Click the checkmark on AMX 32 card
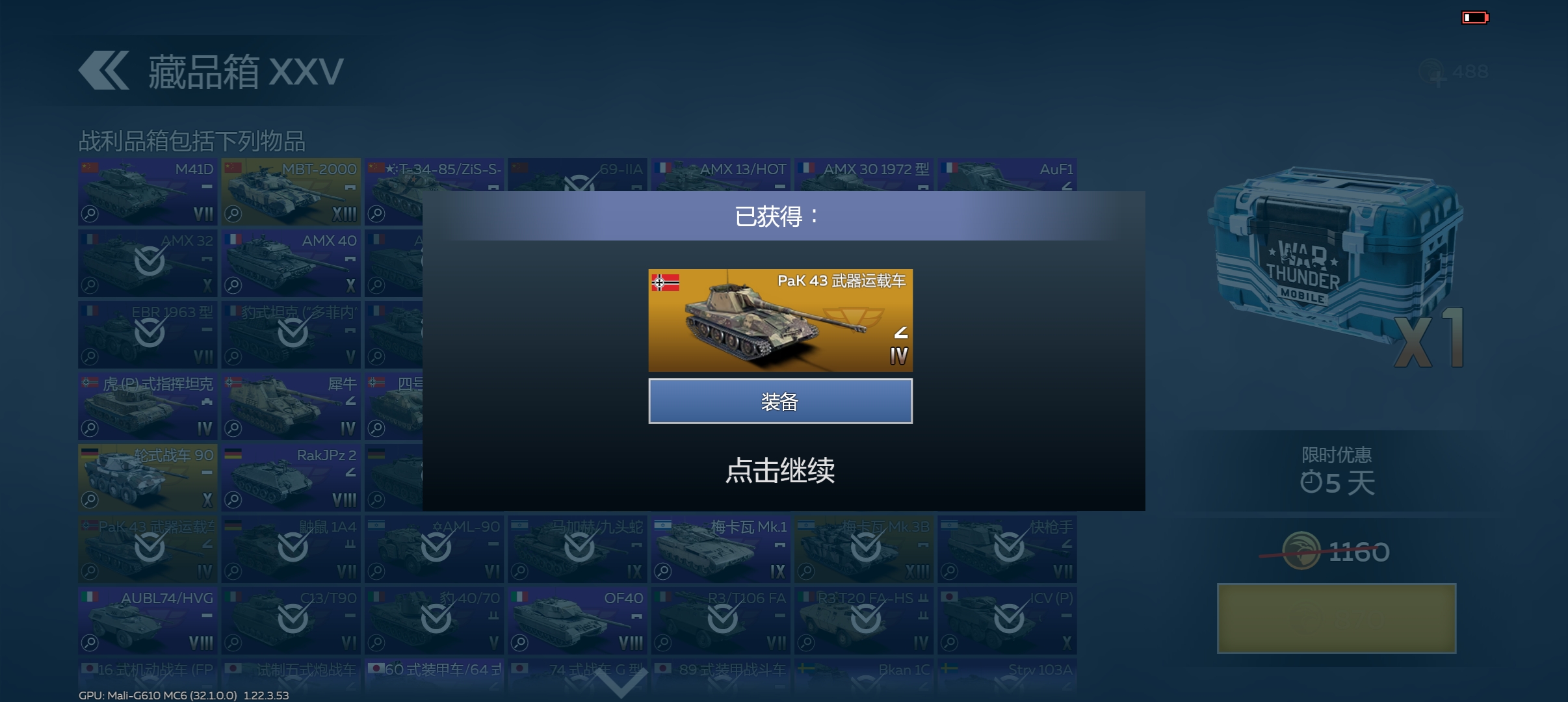 tap(150, 261)
